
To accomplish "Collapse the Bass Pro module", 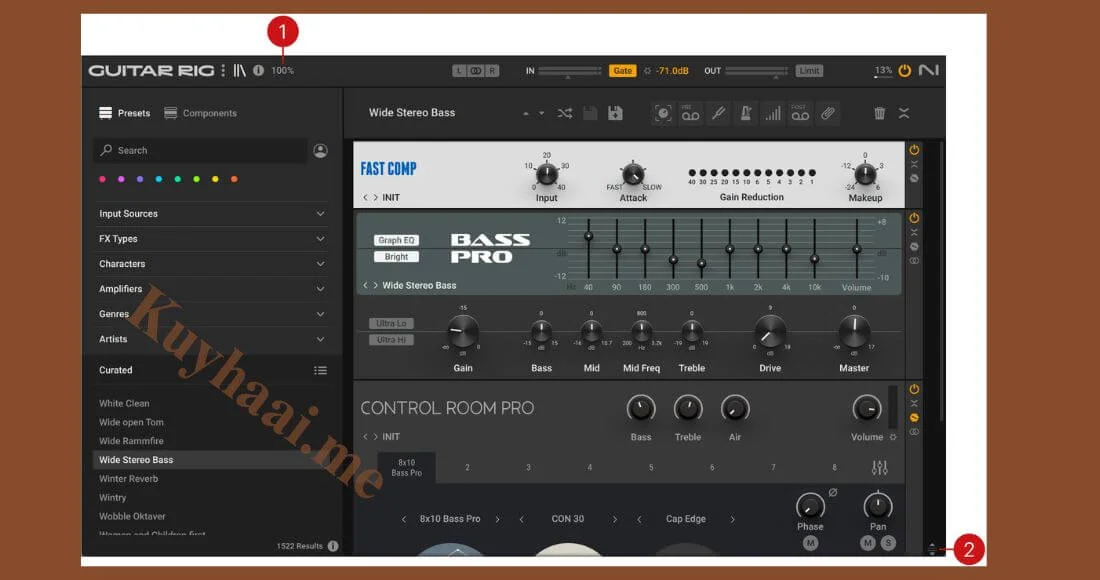I will click(x=914, y=232).
